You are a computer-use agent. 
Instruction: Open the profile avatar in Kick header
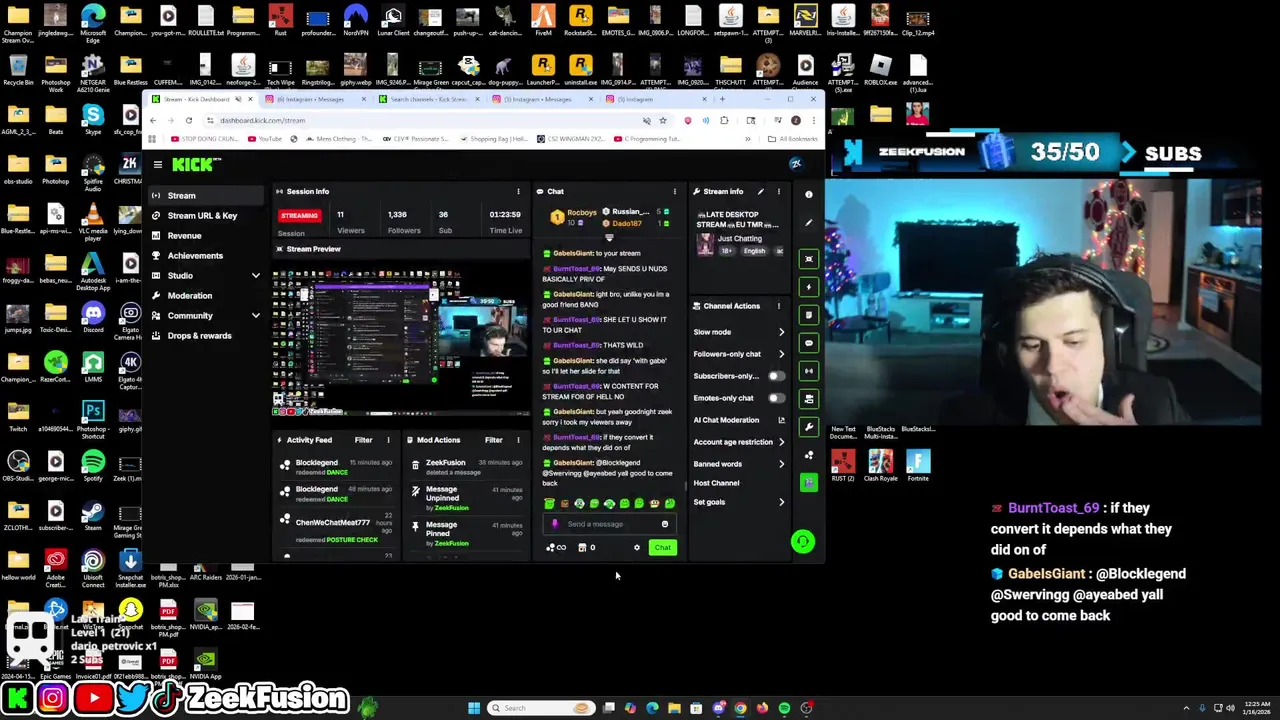796,164
